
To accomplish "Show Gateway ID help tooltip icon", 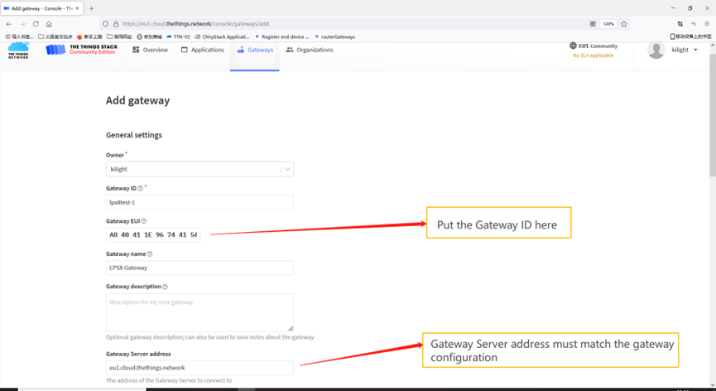I will point(140,188).
